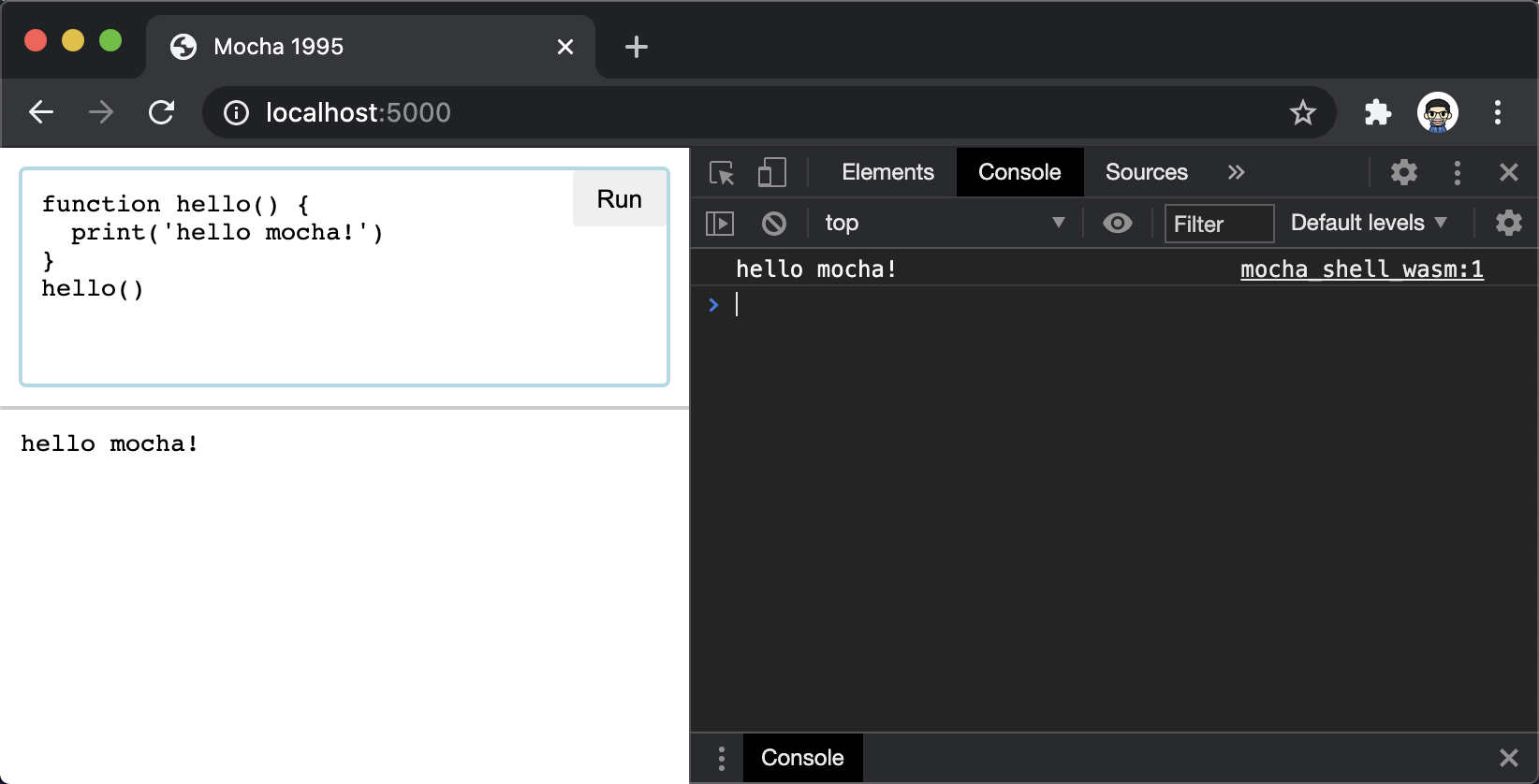
Task: Close the bottom drawer
Action: point(1508,758)
